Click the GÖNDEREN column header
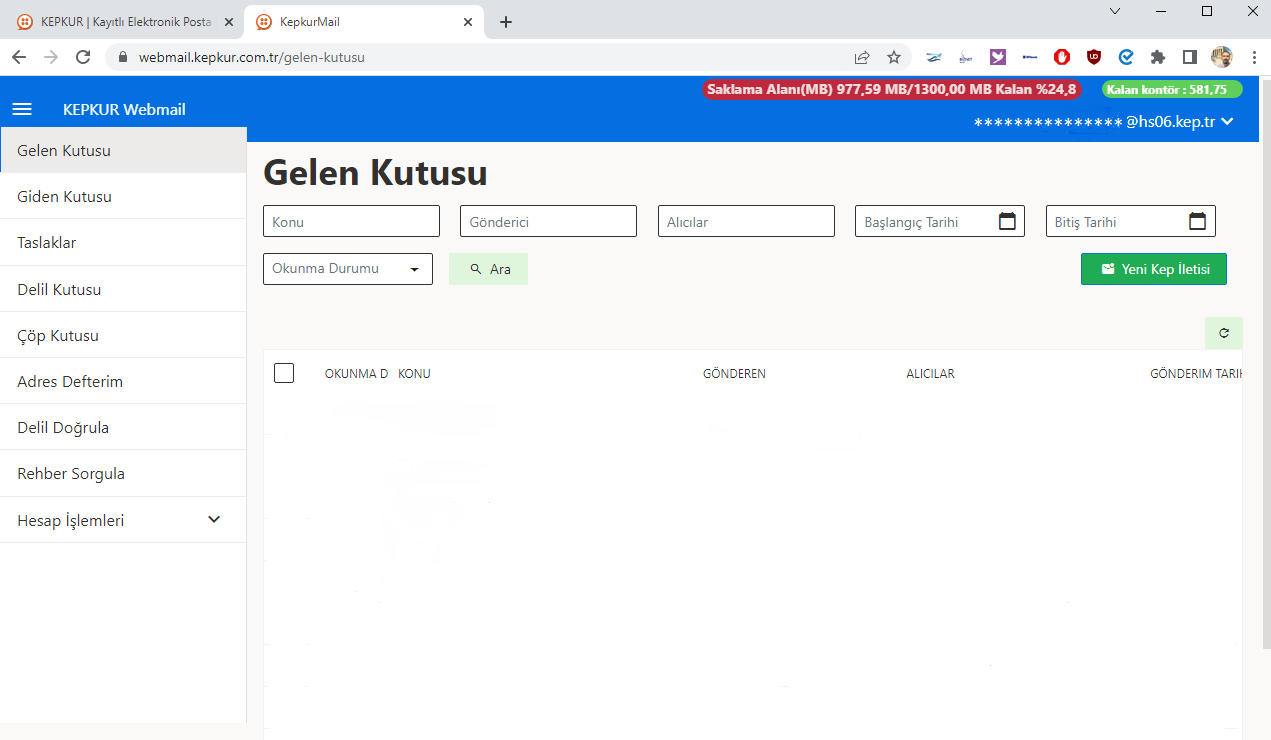The height and width of the screenshot is (740, 1271). [x=734, y=374]
